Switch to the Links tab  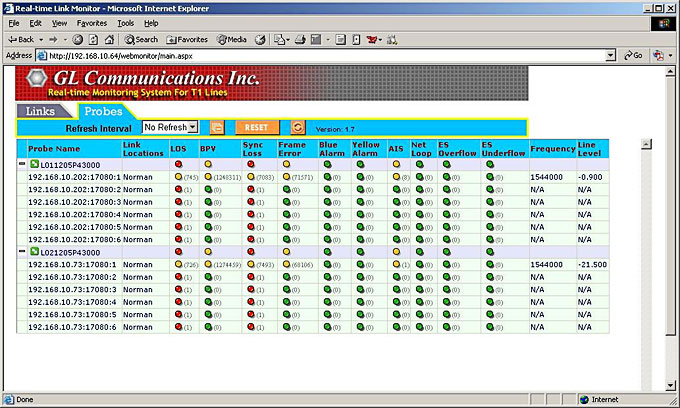point(40,111)
